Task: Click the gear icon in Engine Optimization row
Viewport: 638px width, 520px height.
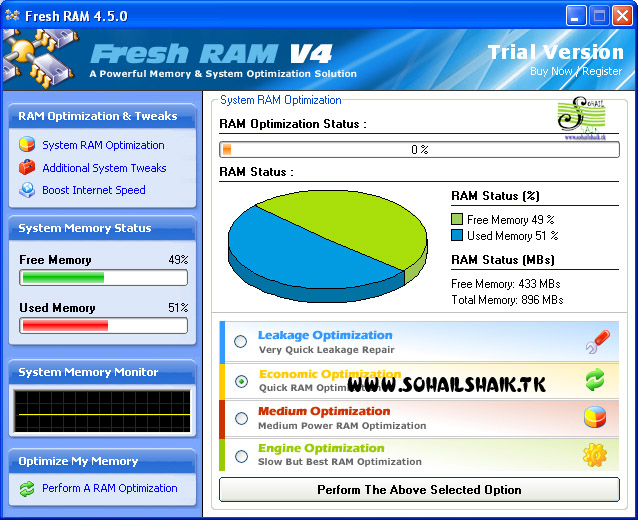Action: click(x=595, y=455)
